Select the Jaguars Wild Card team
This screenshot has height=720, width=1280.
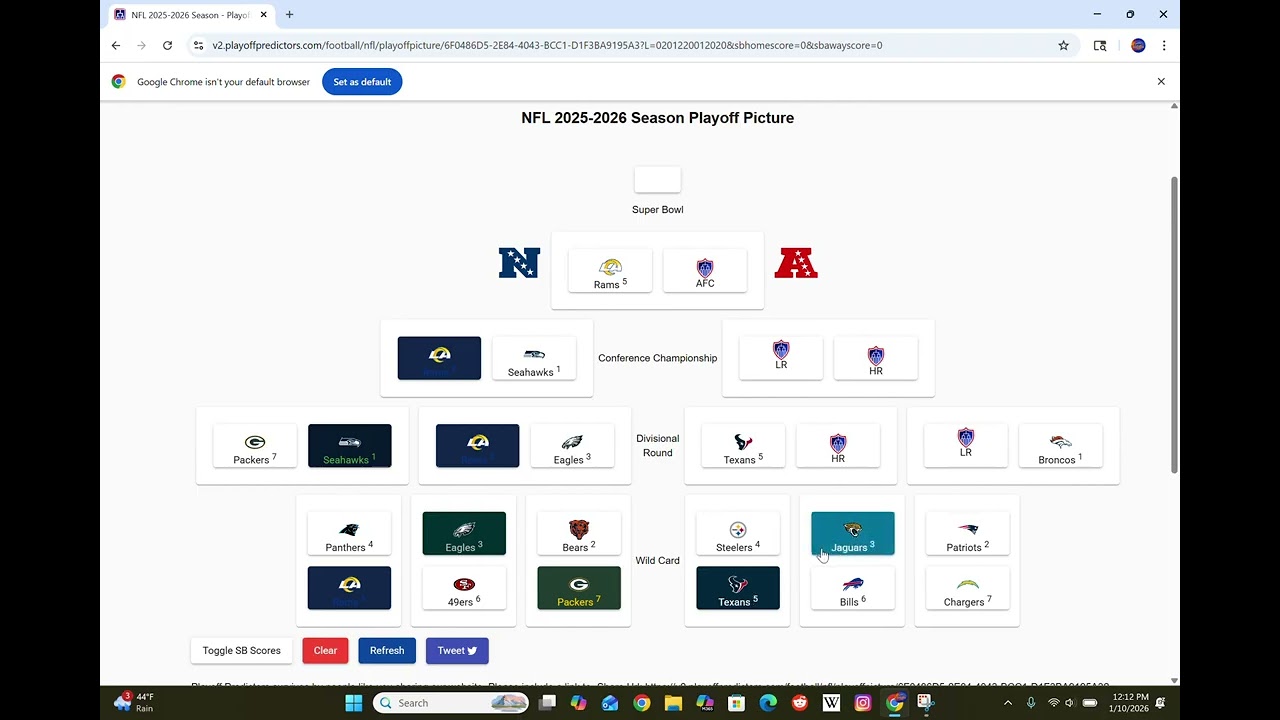[853, 534]
